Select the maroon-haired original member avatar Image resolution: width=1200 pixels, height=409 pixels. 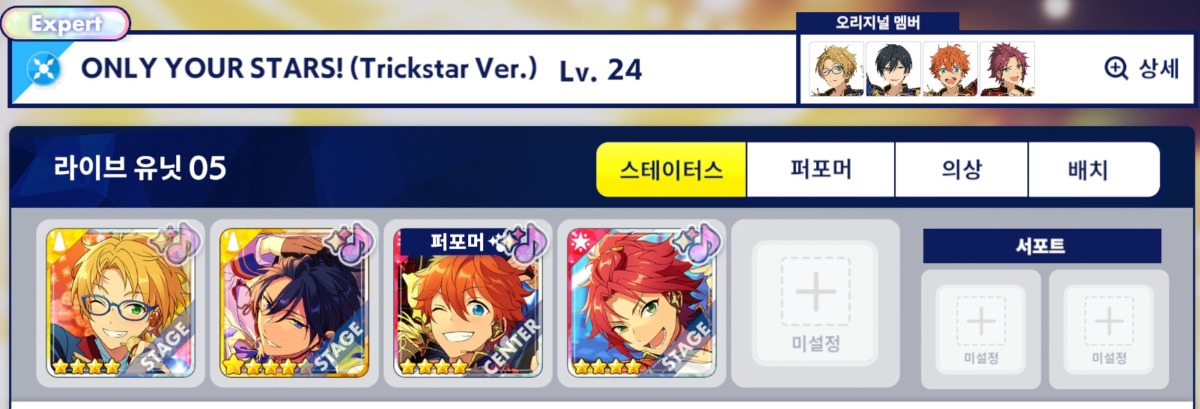[x=1007, y=68]
